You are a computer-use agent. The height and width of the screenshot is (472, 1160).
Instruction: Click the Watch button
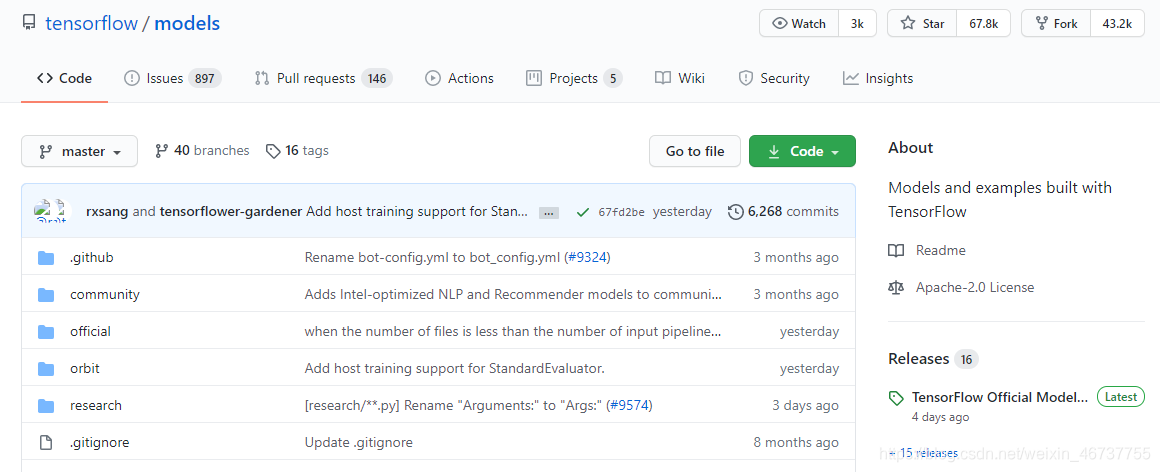tap(799, 24)
